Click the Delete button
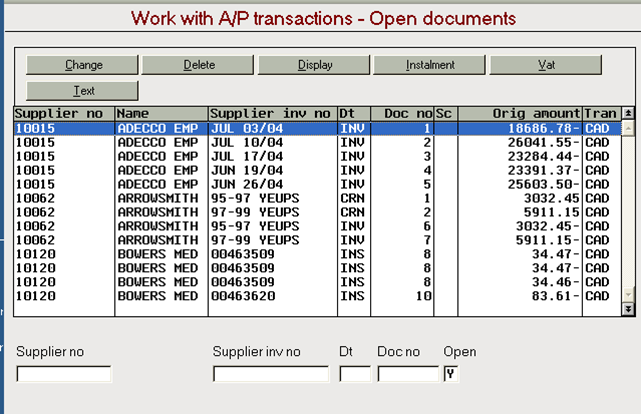Viewport: 641px width, 414px height. [x=198, y=65]
